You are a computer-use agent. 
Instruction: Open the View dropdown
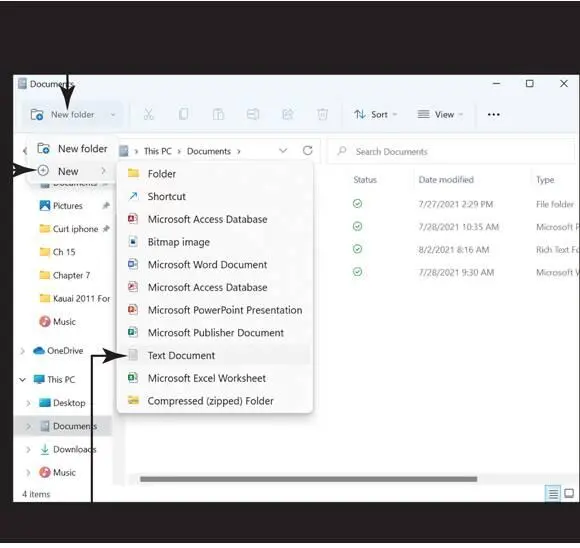440,115
